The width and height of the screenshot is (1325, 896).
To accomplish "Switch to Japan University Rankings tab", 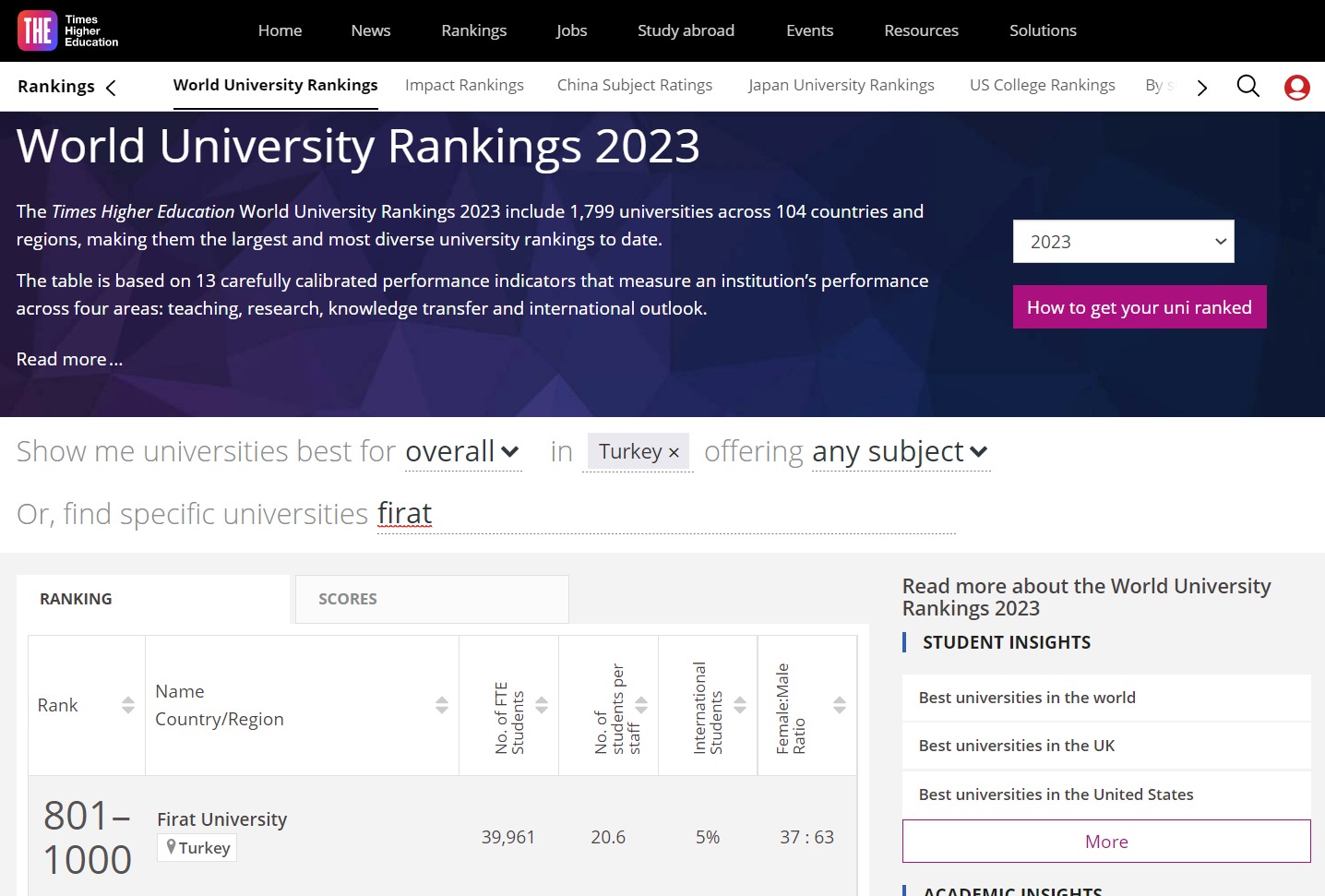I will pos(842,85).
